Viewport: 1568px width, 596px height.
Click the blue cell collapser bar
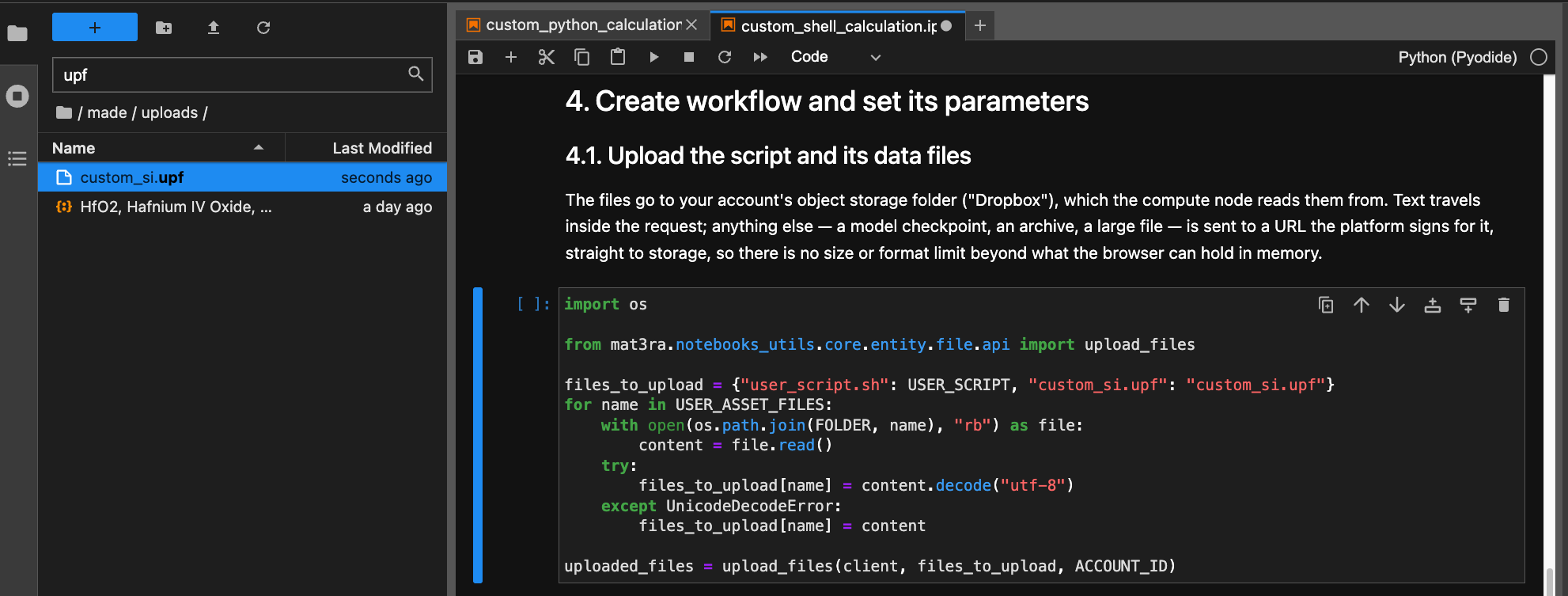tap(478, 435)
